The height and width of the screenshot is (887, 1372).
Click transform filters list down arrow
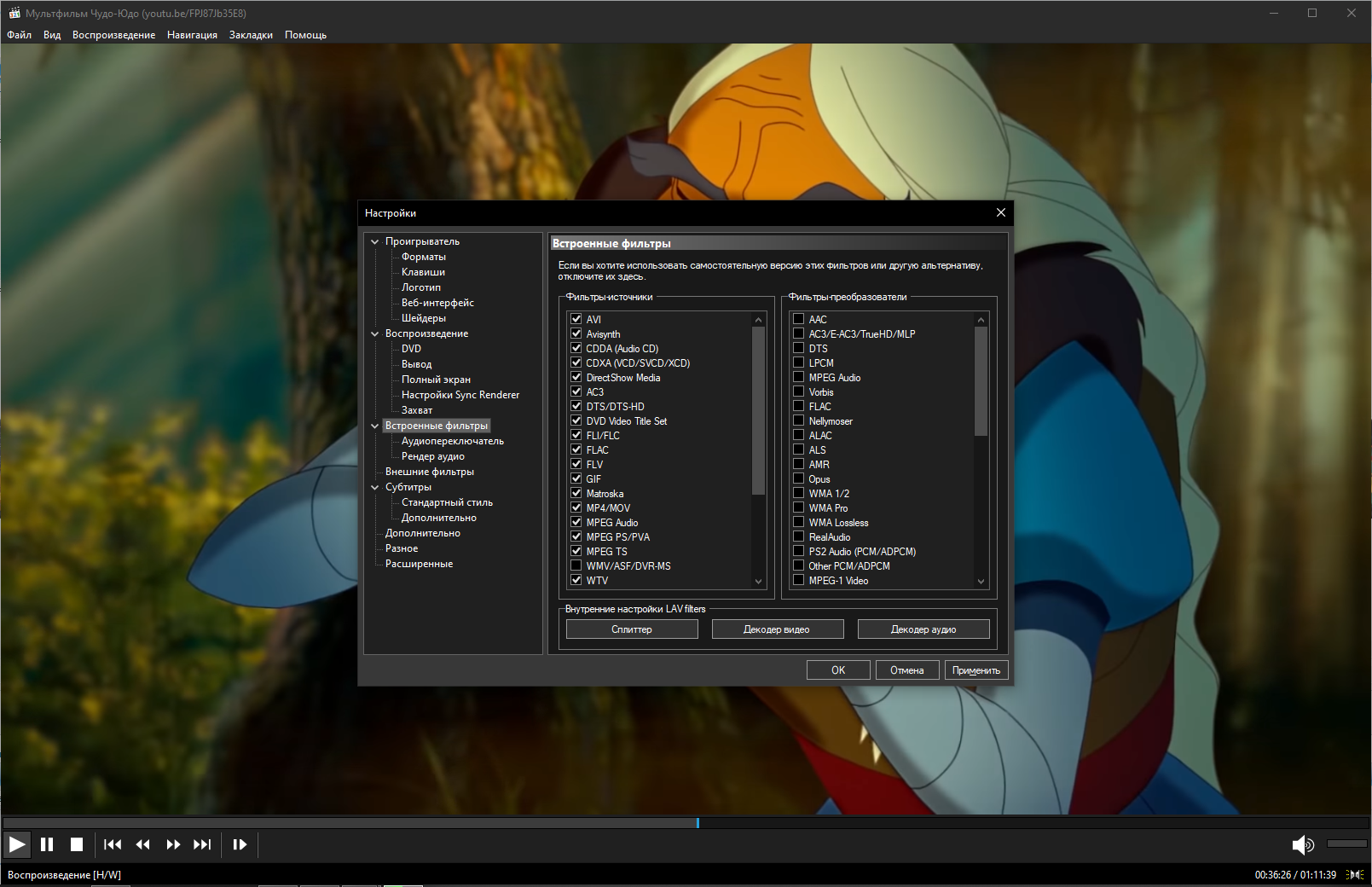point(981,582)
